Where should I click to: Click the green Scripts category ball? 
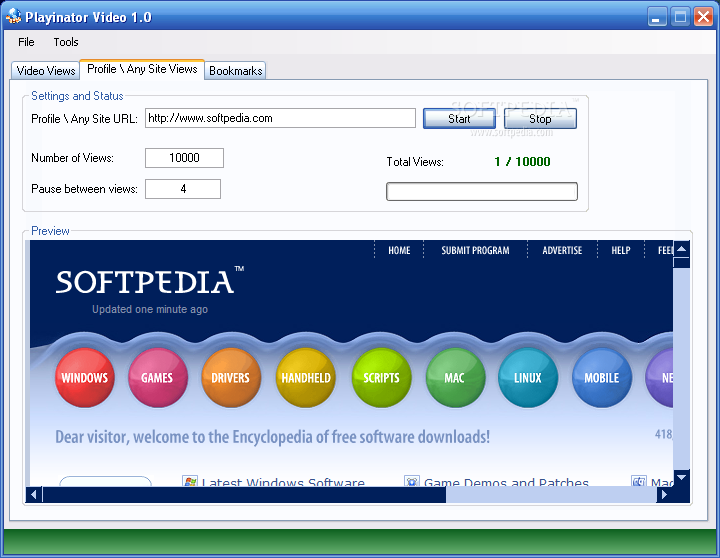click(381, 378)
